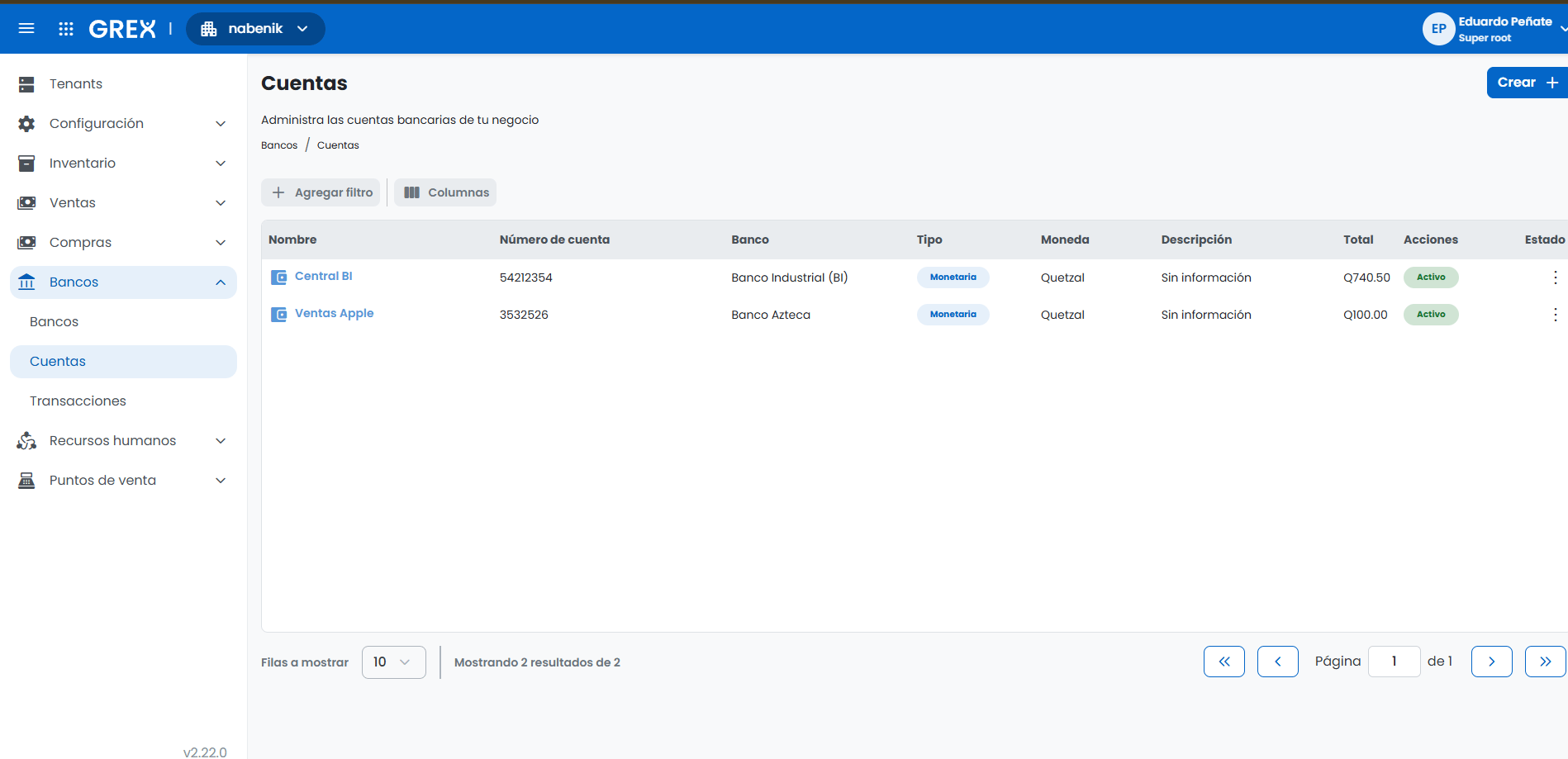Image resolution: width=1568 pixels, height=759 pixels.
Task: Click the Tipo column header
Action: tap(929, 240)
